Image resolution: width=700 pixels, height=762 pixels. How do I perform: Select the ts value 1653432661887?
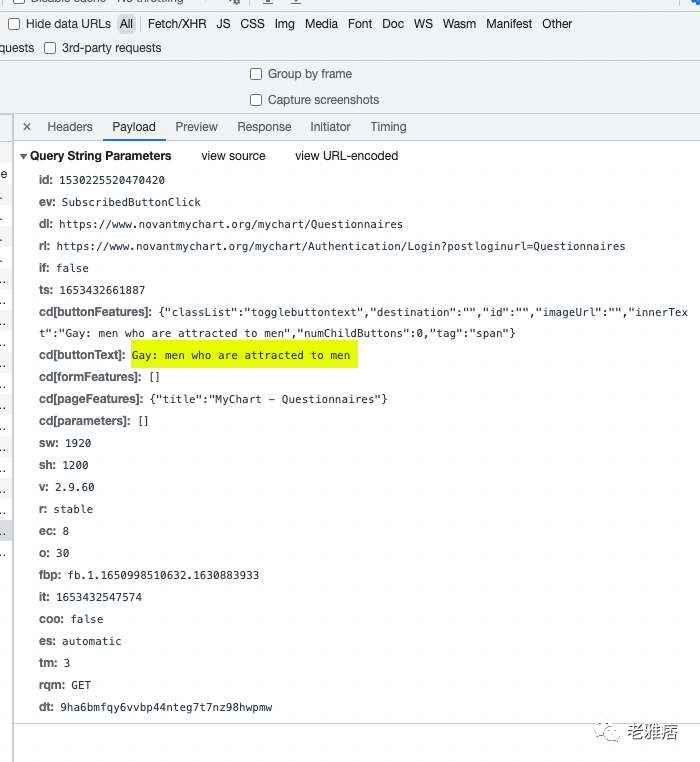click(102, 290)
